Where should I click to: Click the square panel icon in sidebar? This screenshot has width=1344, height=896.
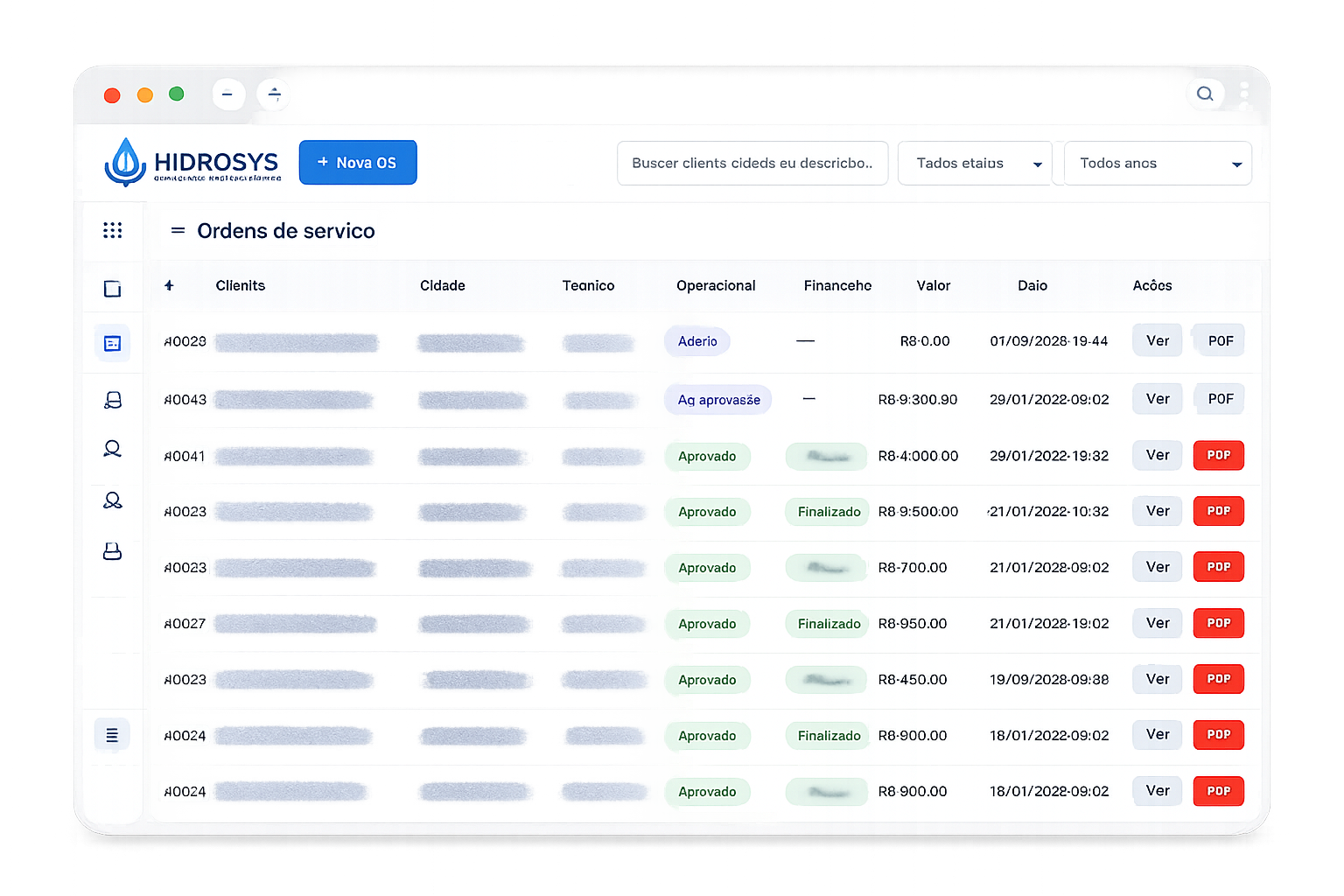click(x=112, y=289)
